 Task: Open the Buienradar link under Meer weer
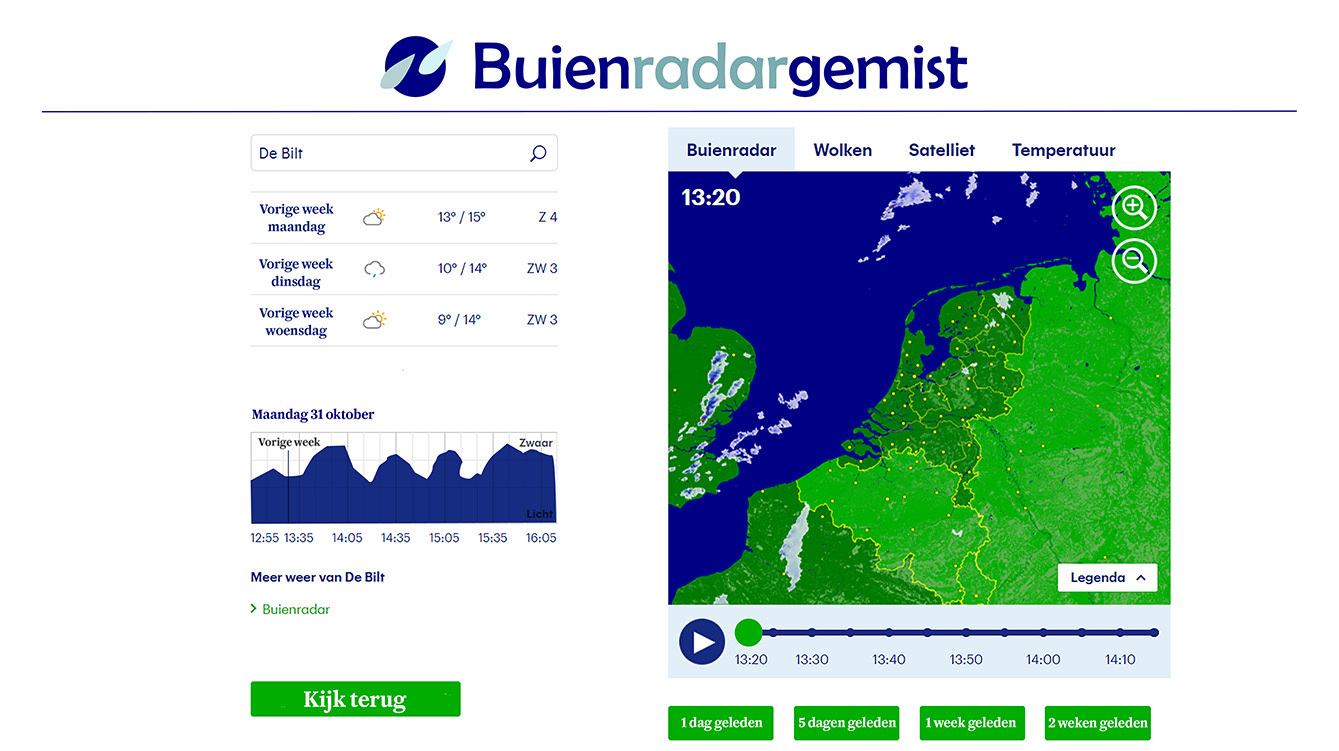pyautogui.click(x=296, y=609)
